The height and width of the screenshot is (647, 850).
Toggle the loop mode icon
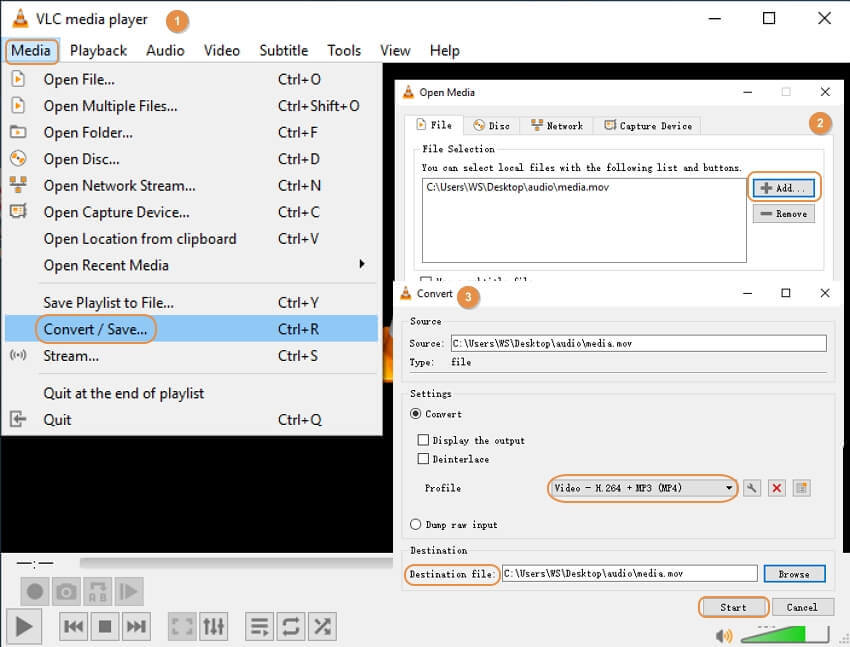[291, 627]
